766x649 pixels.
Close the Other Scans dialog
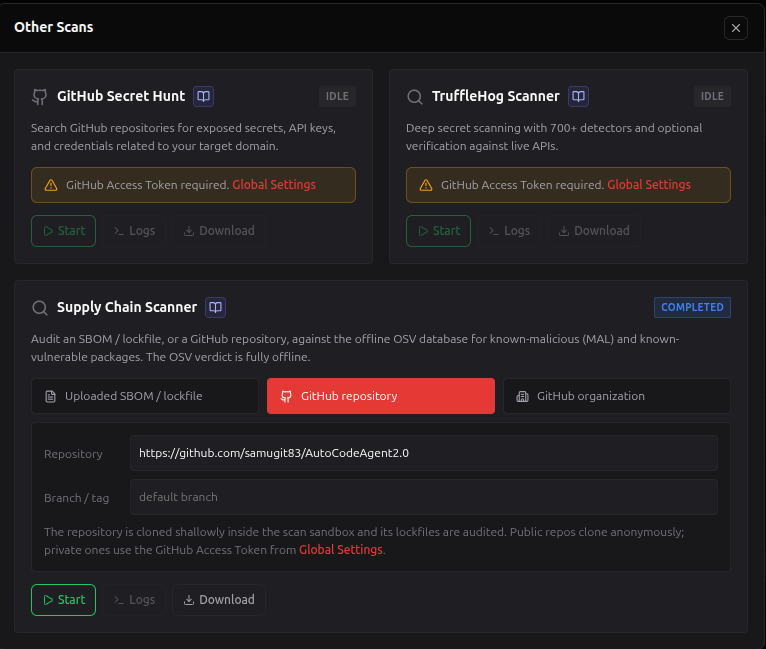(x=736, y=28)
